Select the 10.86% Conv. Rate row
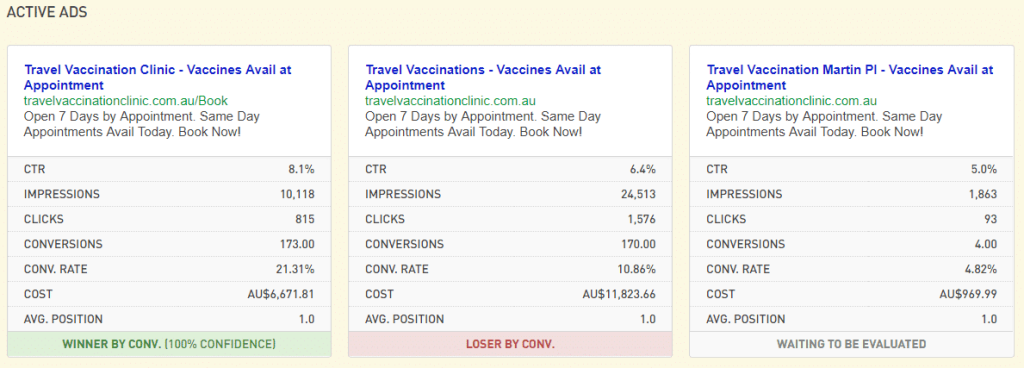1024x368 pixels. (x=510, y=269)
